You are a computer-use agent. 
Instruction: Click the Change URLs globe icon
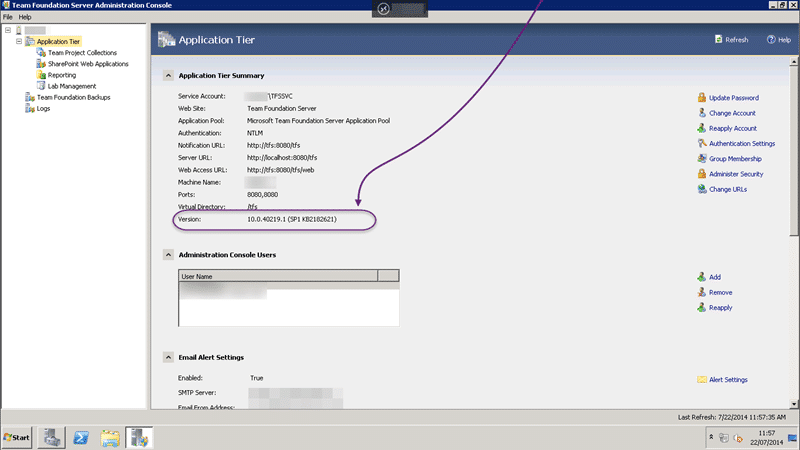(x=702, y=189)
